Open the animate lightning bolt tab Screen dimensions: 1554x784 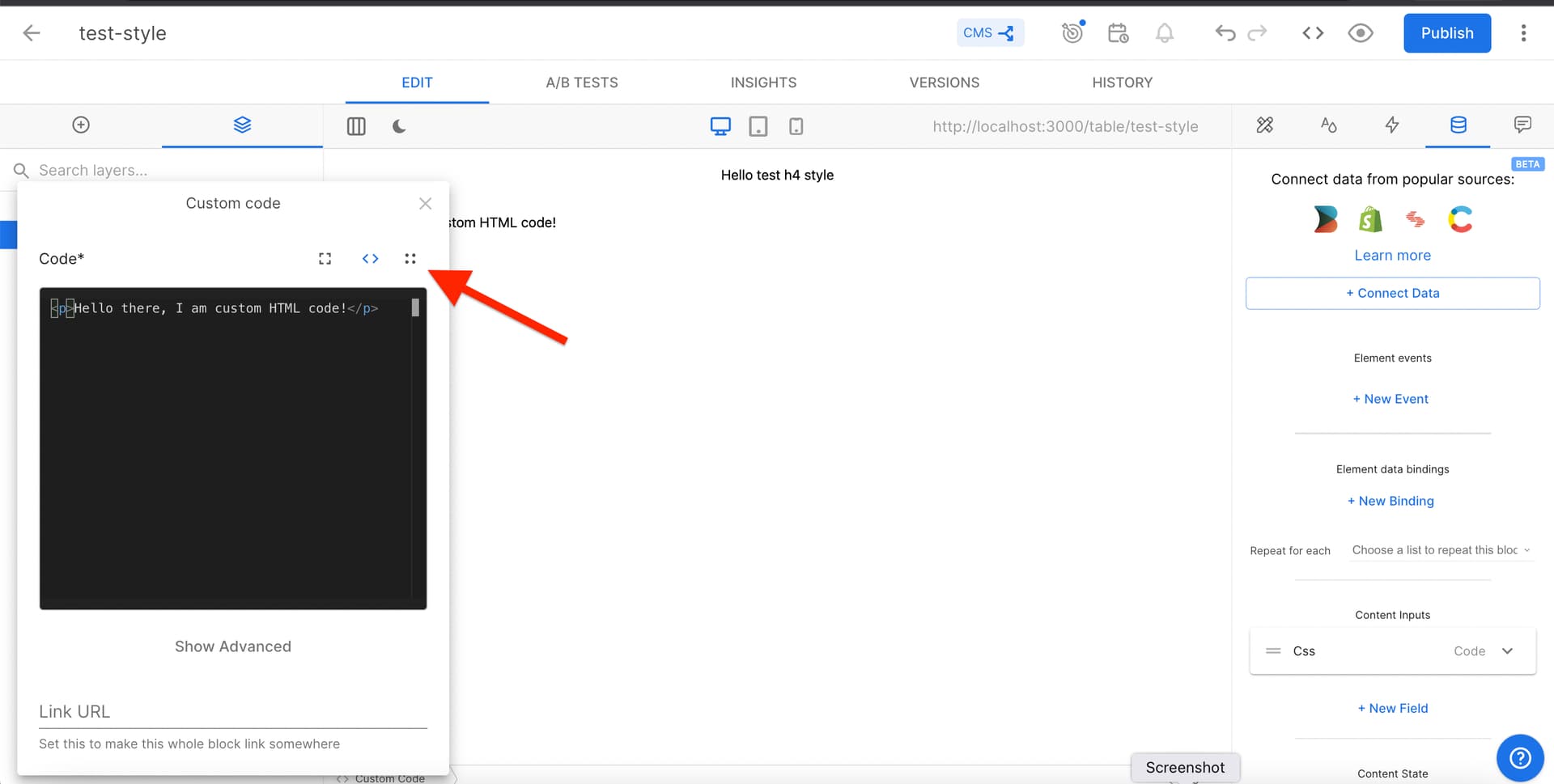(1392, 125)
